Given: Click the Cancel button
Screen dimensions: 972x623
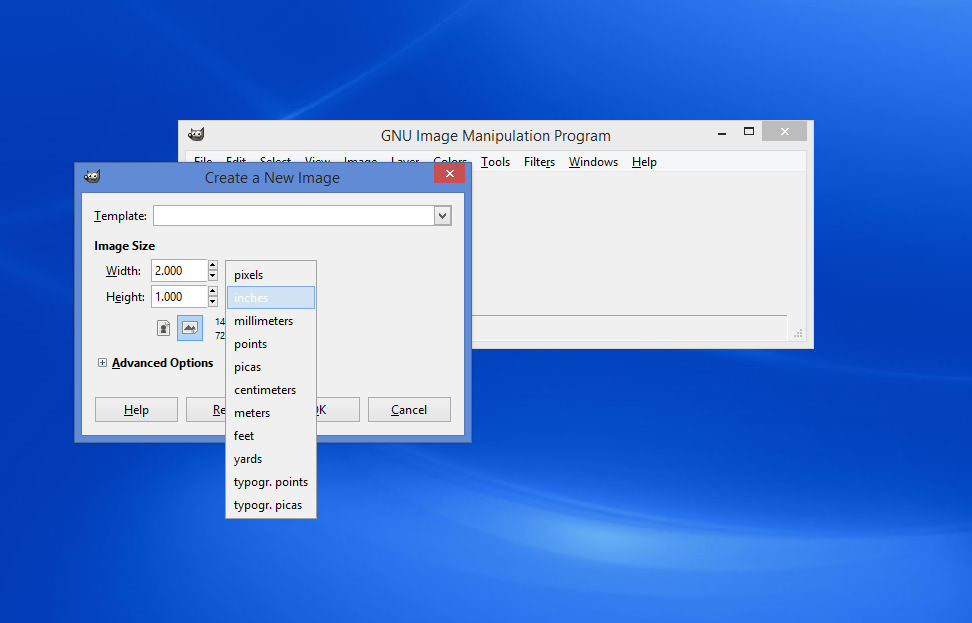Looking at the screenshot, I should click(409, 410).
